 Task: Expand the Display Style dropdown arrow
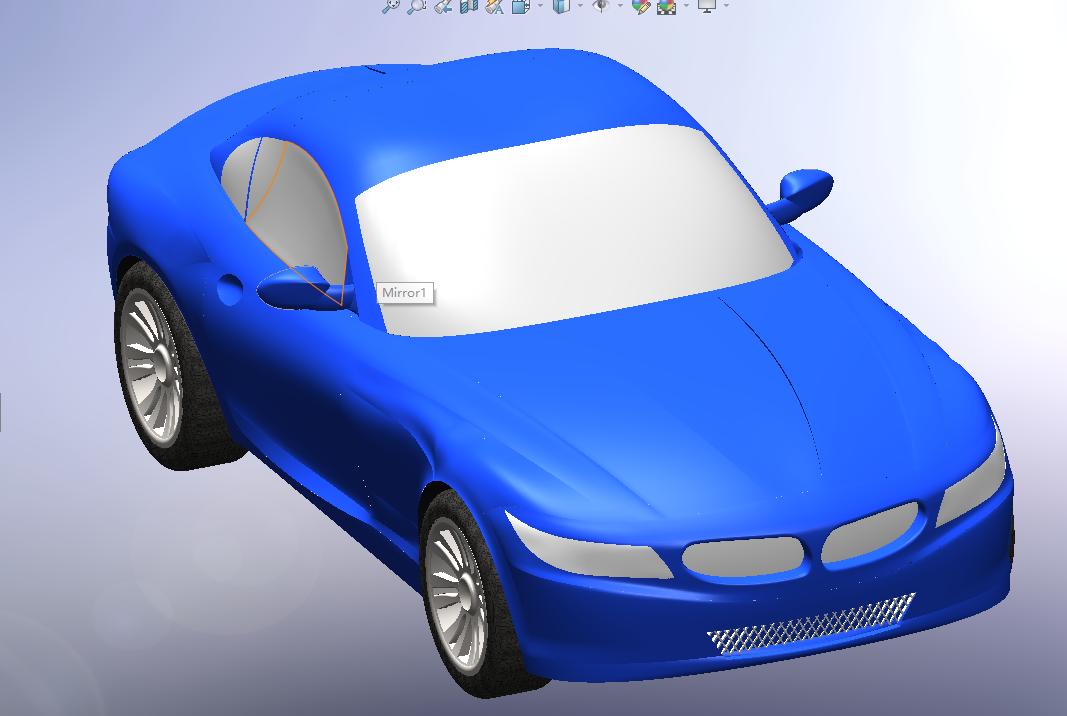(580, 5)
